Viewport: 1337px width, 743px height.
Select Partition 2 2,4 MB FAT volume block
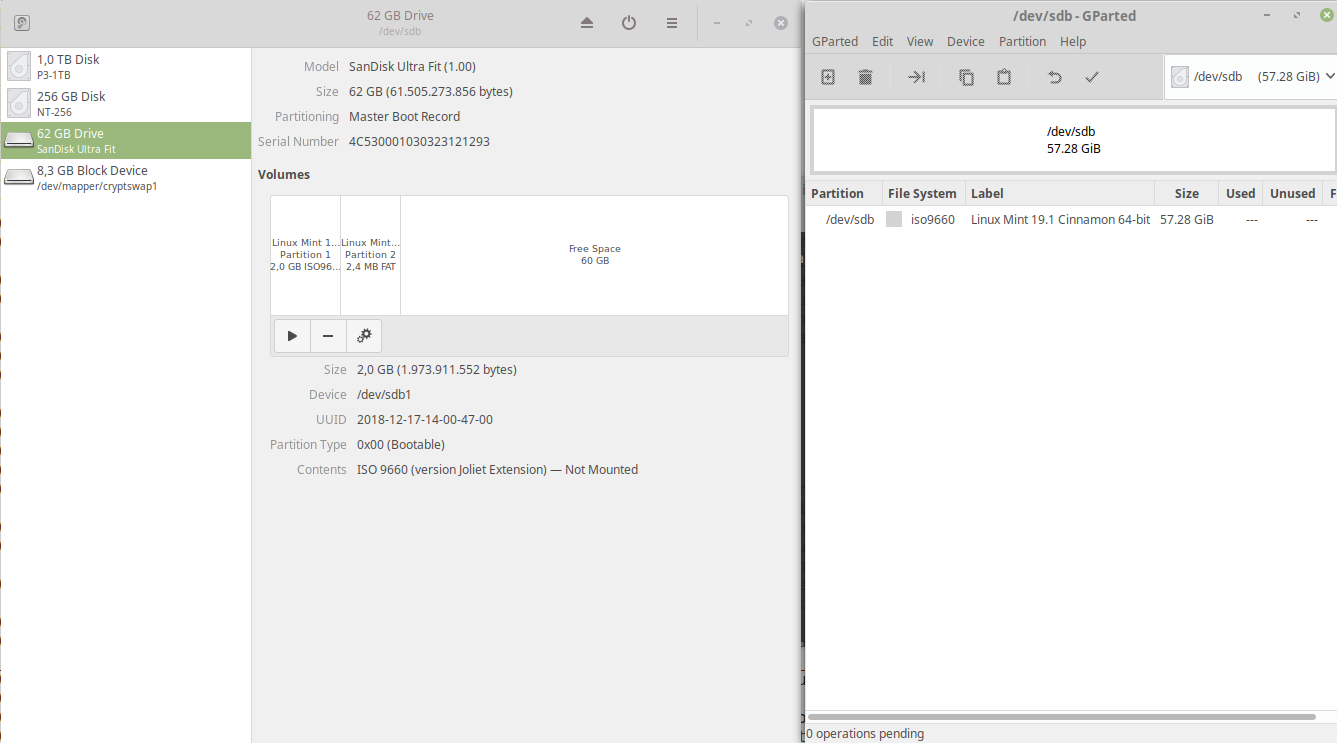[x=371, y=255]
